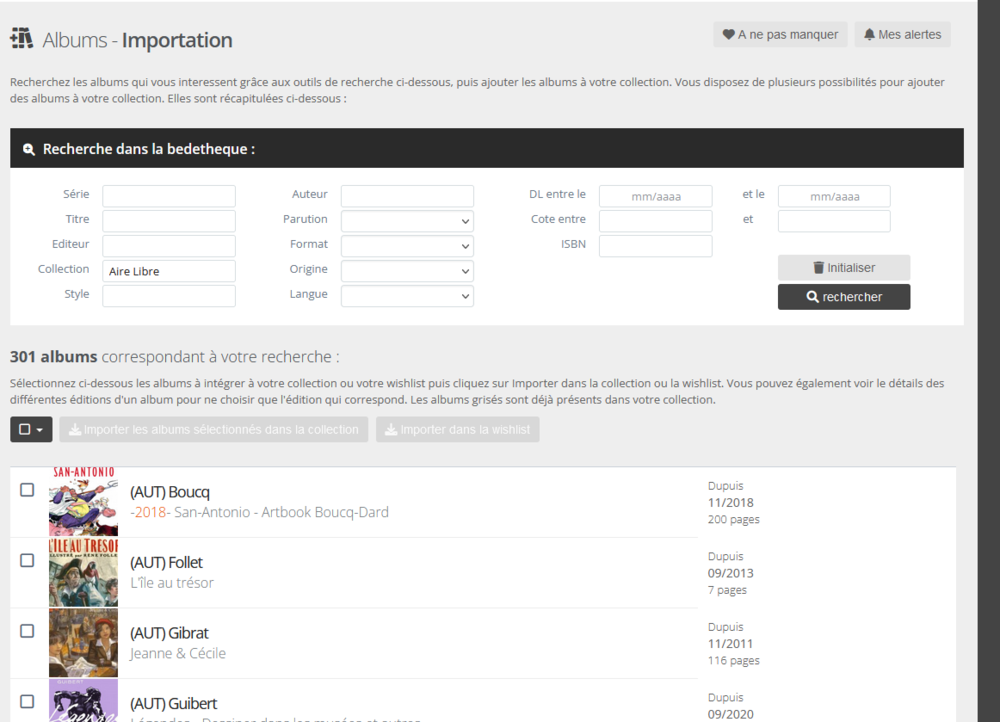This screenshot has width=1000, height=722.
Task: Click the bedetheque search header magnifier icon
Action: (29, 149)
